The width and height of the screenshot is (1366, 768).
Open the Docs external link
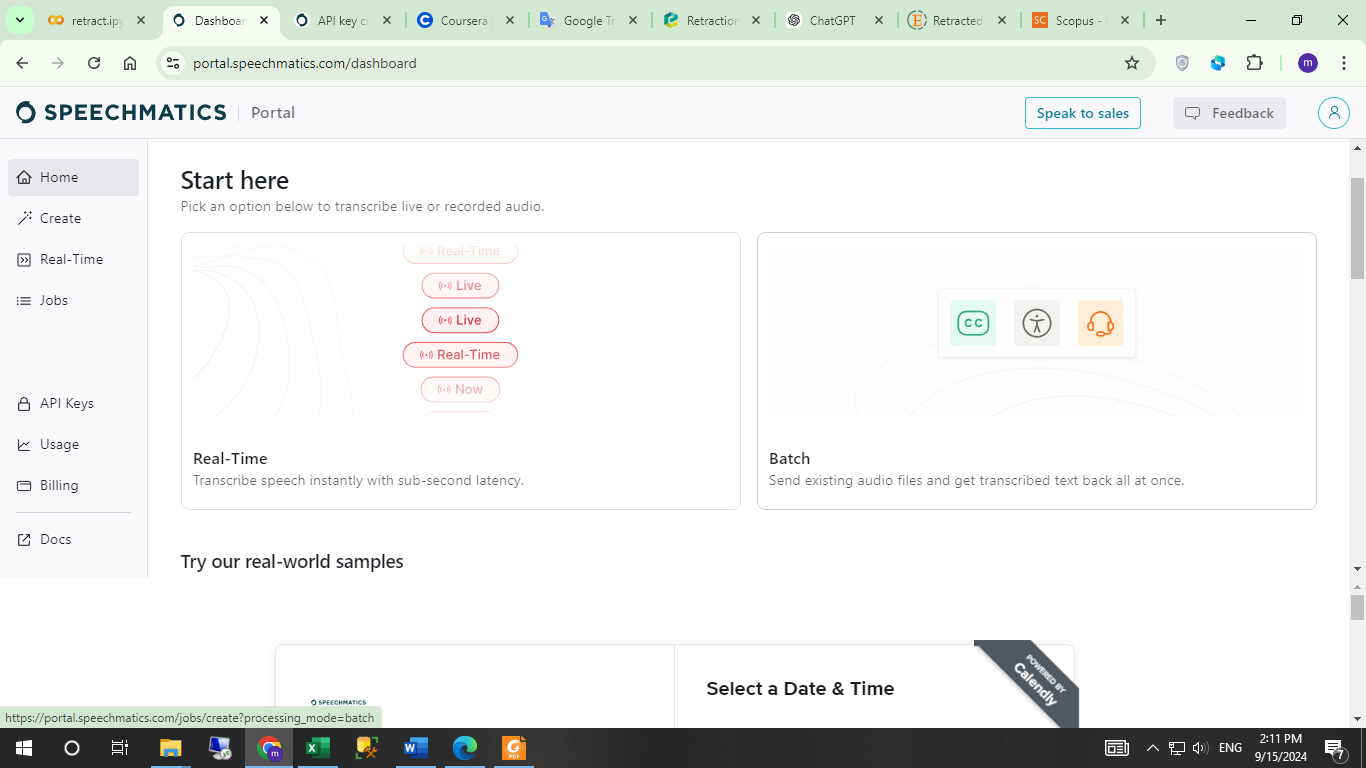(73, 539)
